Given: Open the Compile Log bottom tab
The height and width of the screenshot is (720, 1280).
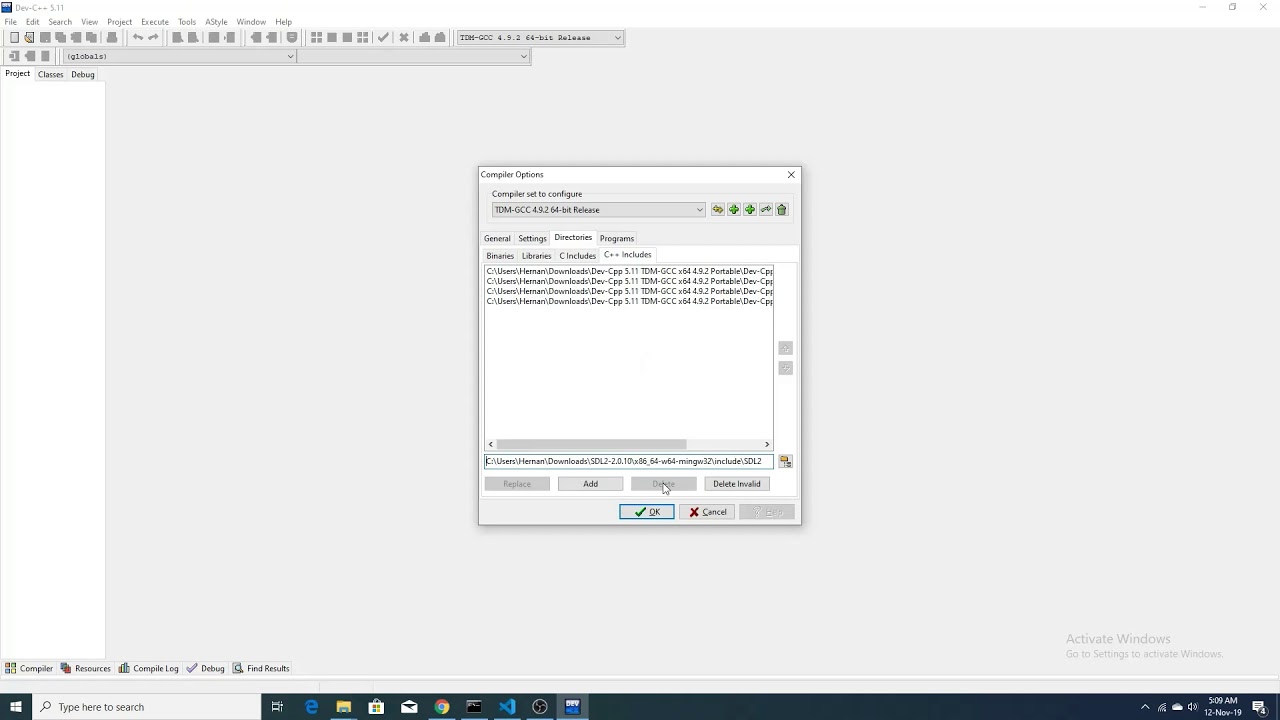Looking at the screenshot, I should tap(148, 669).
